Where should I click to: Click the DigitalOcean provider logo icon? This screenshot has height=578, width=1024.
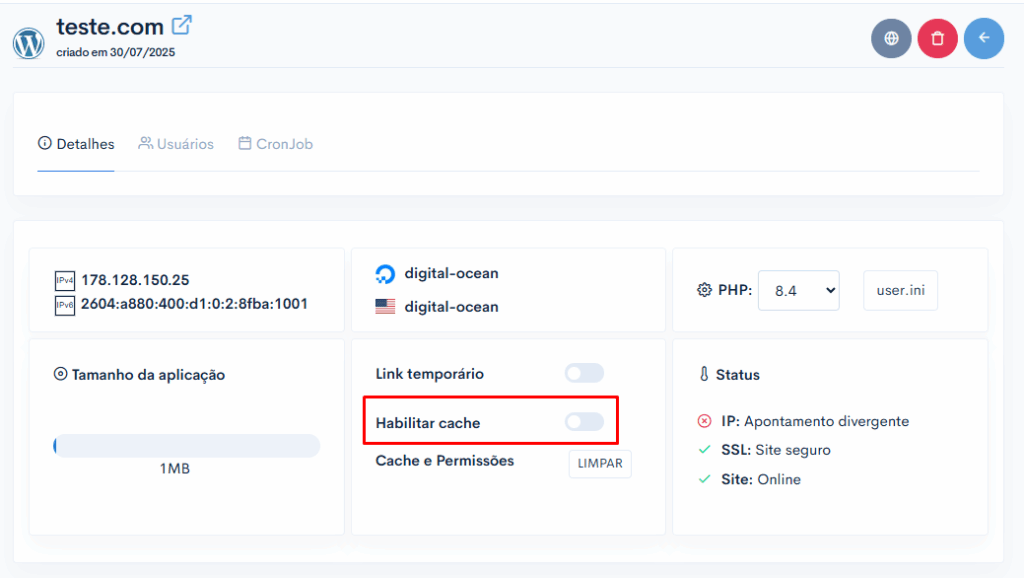pos(385,274)
